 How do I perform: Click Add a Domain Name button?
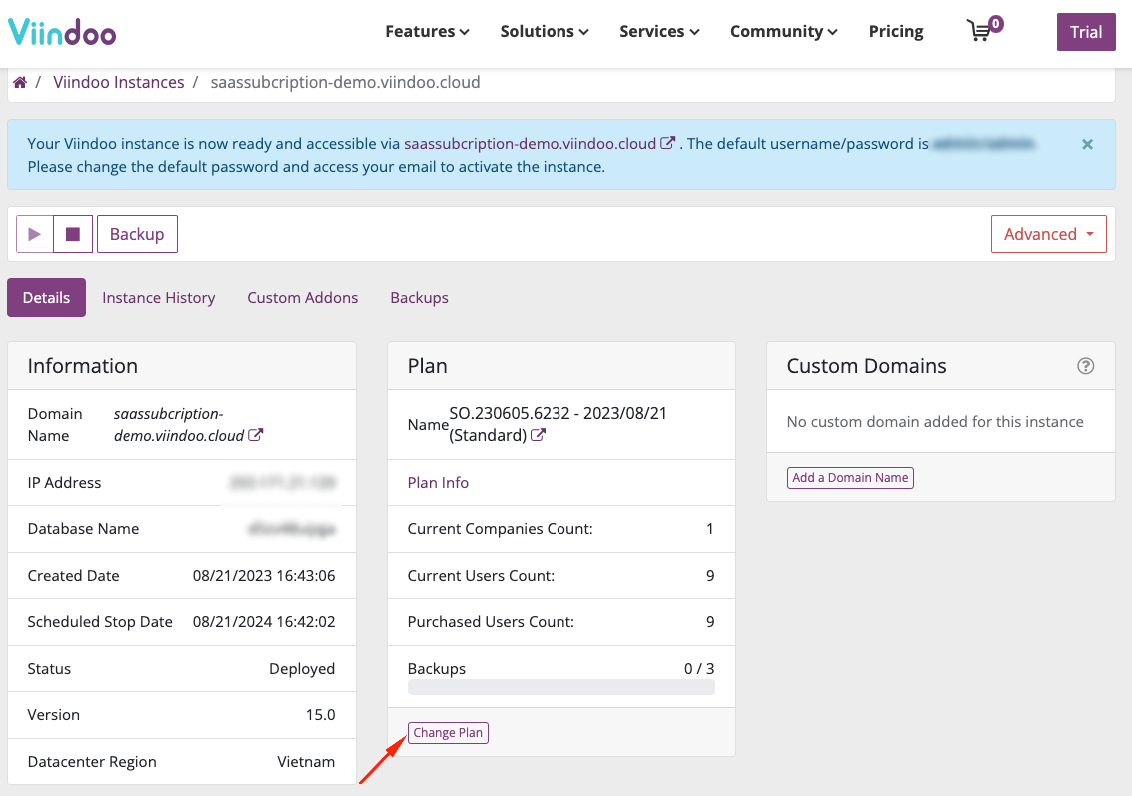click(x=850, y=478)
